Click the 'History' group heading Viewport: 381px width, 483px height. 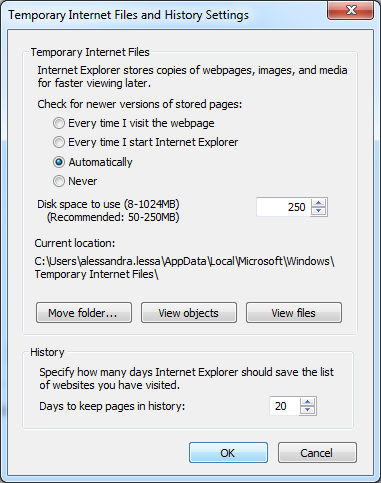coord(47,352)
